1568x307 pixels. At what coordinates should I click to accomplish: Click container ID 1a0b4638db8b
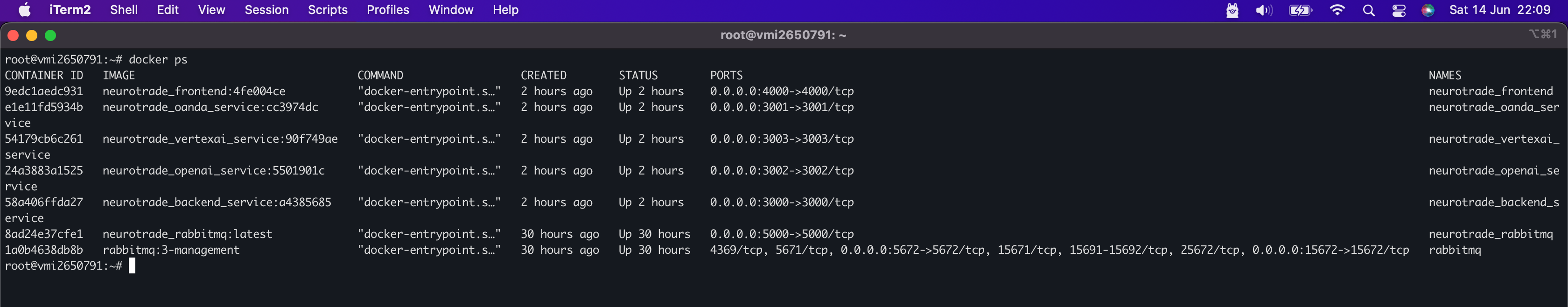click(x=44, y=250)
